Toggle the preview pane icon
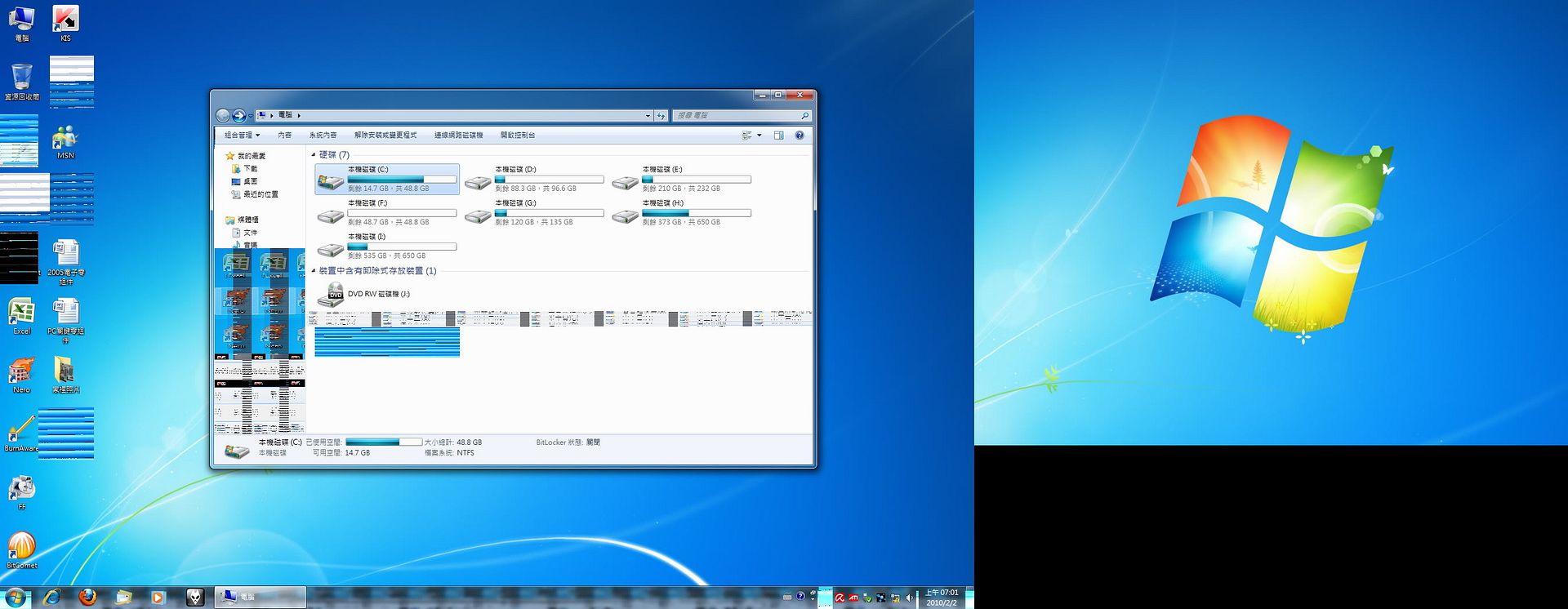Viewport: 1568px width, 609px height. (x=778, y=136)
